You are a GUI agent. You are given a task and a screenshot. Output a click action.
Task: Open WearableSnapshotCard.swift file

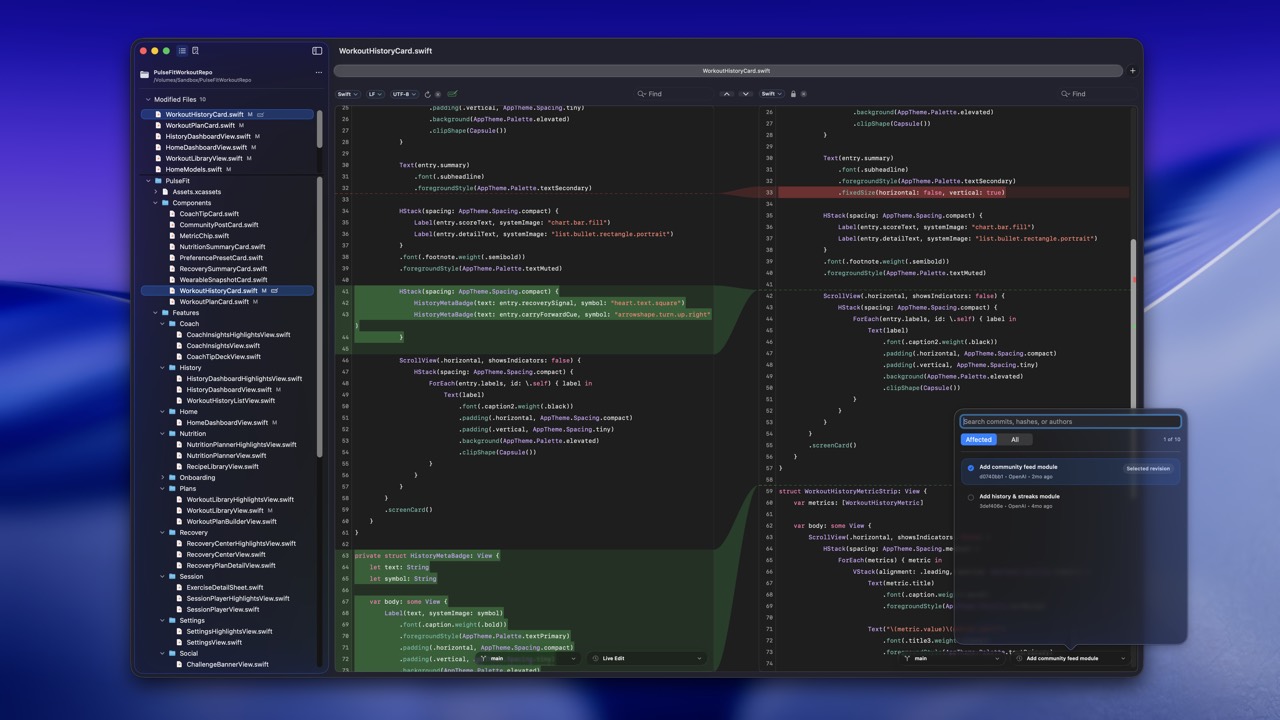[223, 280]
